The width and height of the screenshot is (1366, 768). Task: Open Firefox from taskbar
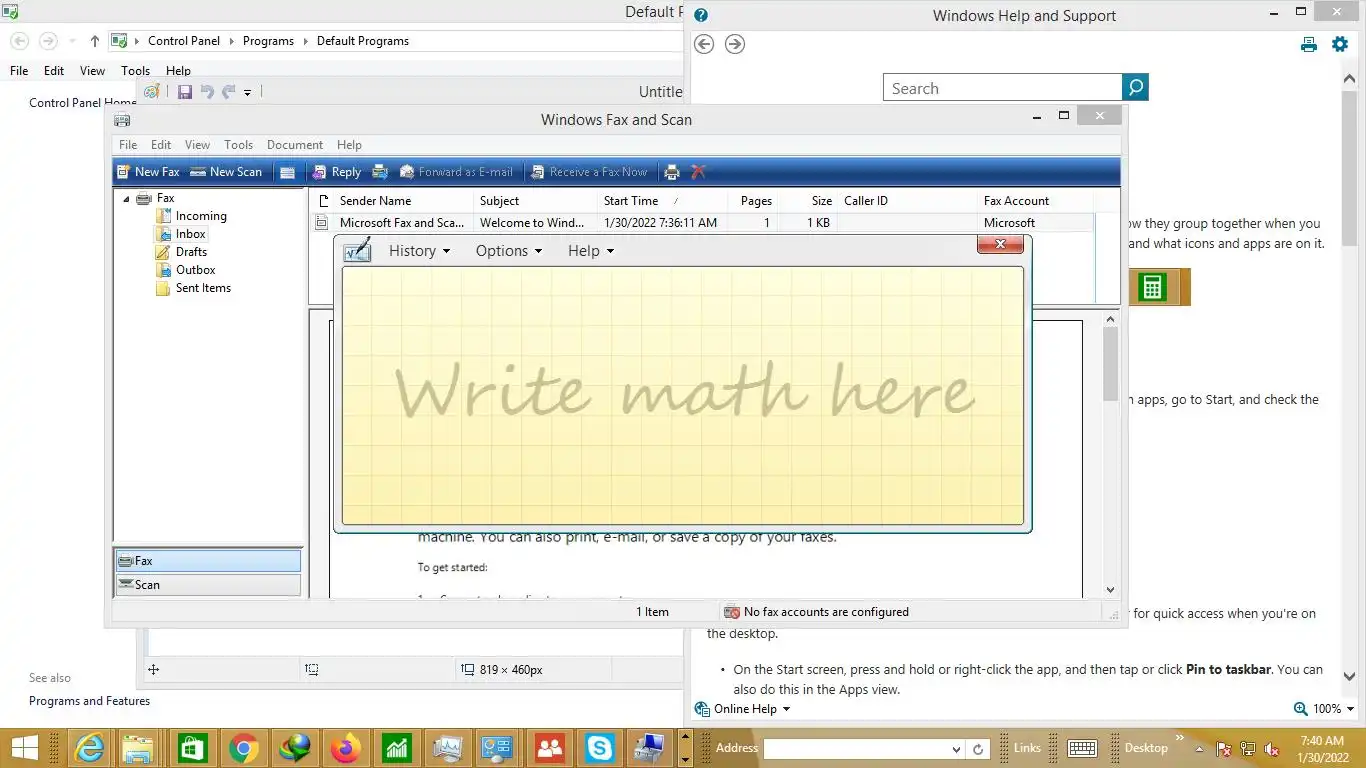tap(345, 748)
